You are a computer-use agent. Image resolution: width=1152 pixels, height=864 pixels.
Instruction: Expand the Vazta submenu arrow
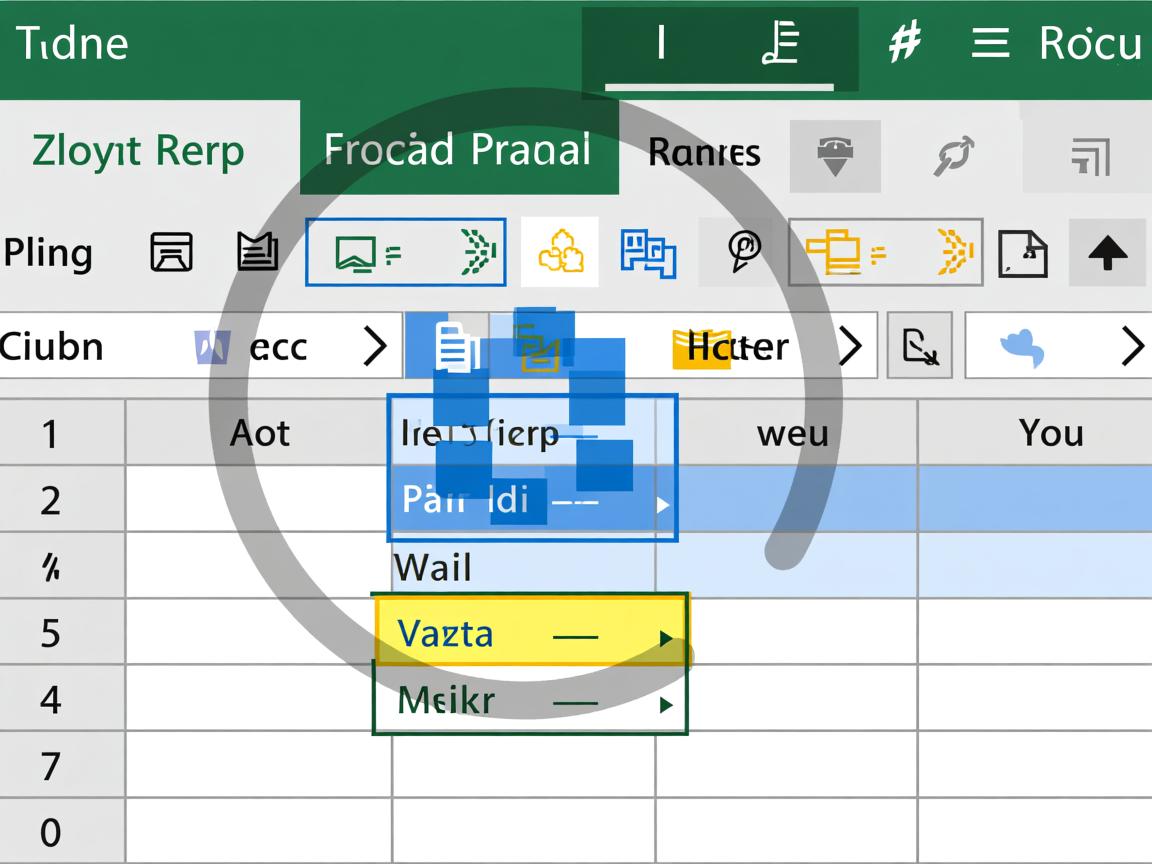(665, 638)
